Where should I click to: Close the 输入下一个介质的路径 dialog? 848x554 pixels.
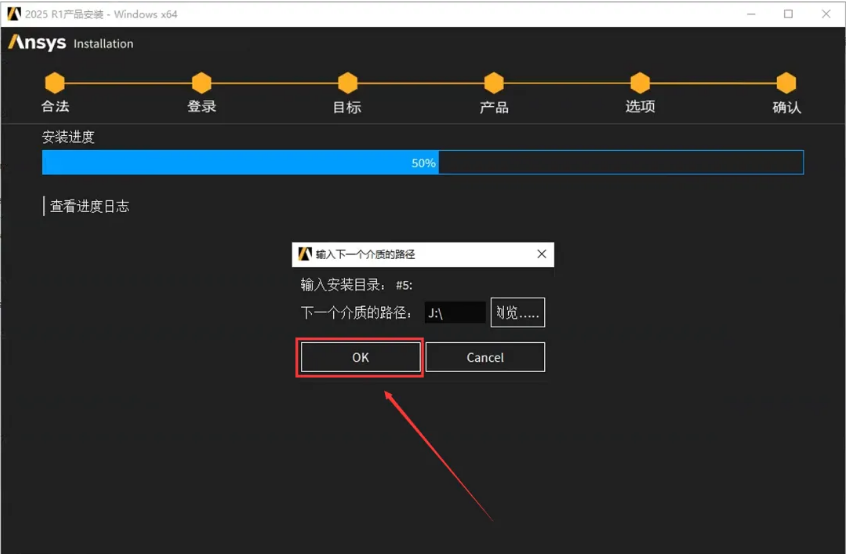[x=541, y=254]
